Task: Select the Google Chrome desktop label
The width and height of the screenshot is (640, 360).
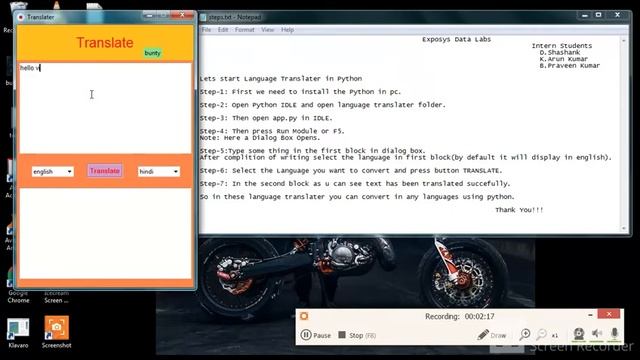Action: 18,296
